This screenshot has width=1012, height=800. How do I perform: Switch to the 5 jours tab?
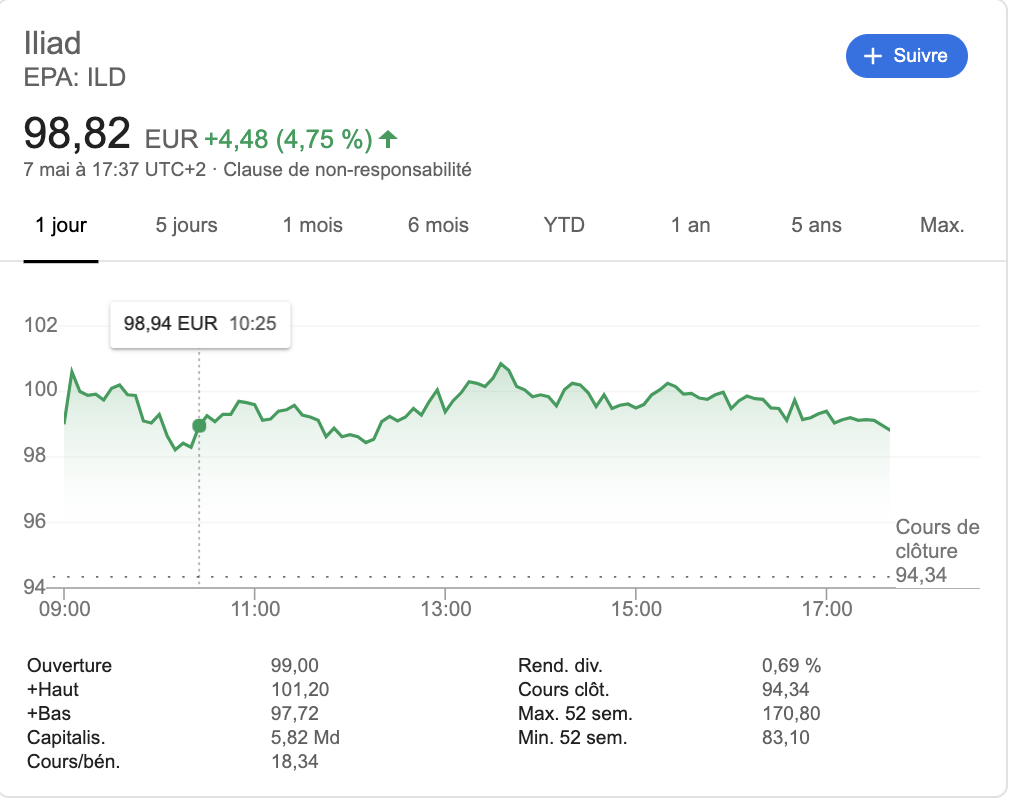pyautogui.click(x=187, y=225)
